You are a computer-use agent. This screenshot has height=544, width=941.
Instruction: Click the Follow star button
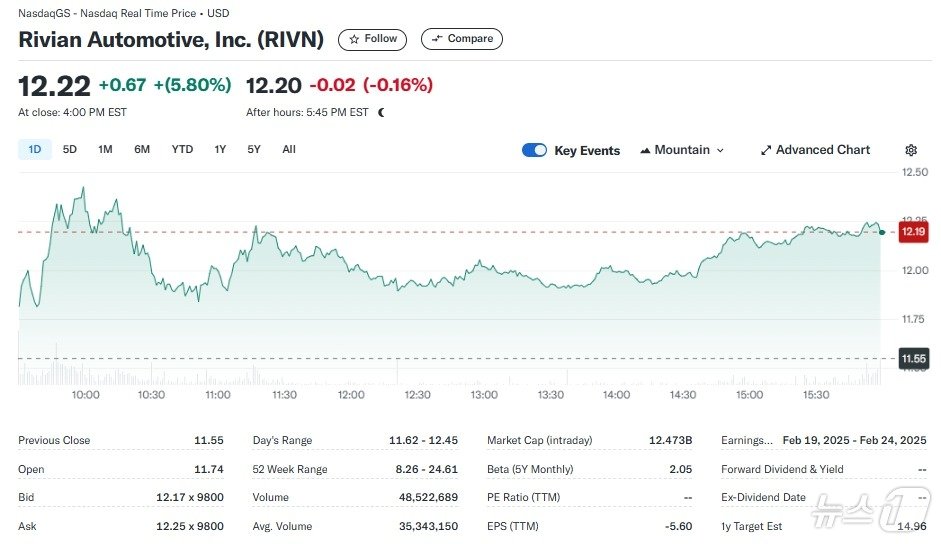point(372,39)
